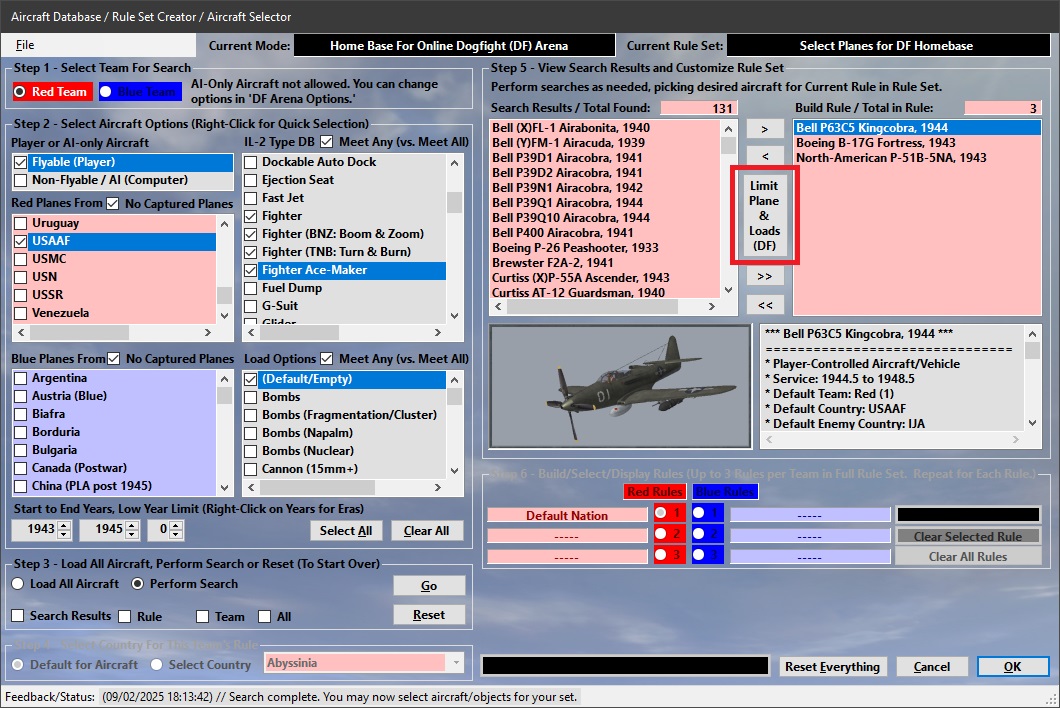
Task: Click the Cancel button
Action: pos(932,667)
